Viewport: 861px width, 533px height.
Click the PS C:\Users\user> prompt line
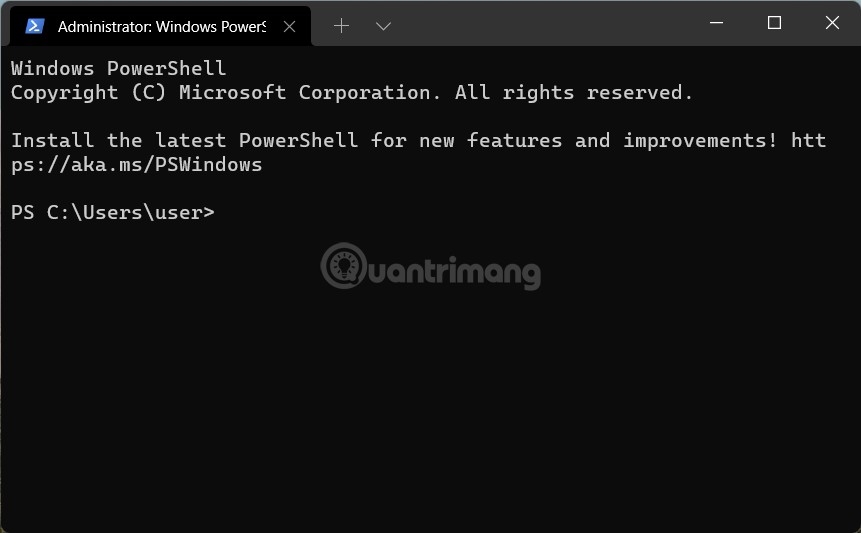(x=112, y=212)
